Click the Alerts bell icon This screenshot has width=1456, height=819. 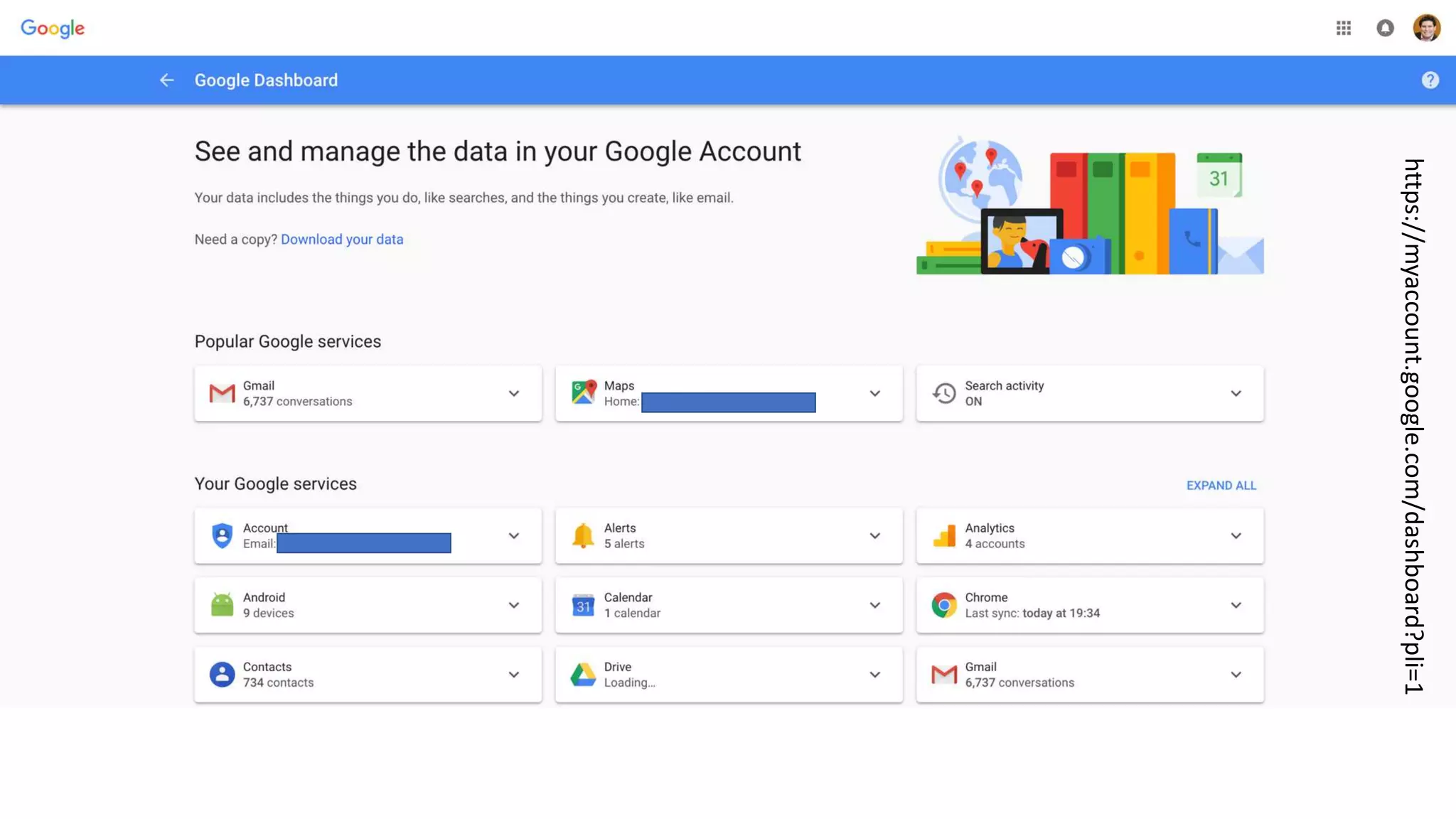(x=583, y=535)
